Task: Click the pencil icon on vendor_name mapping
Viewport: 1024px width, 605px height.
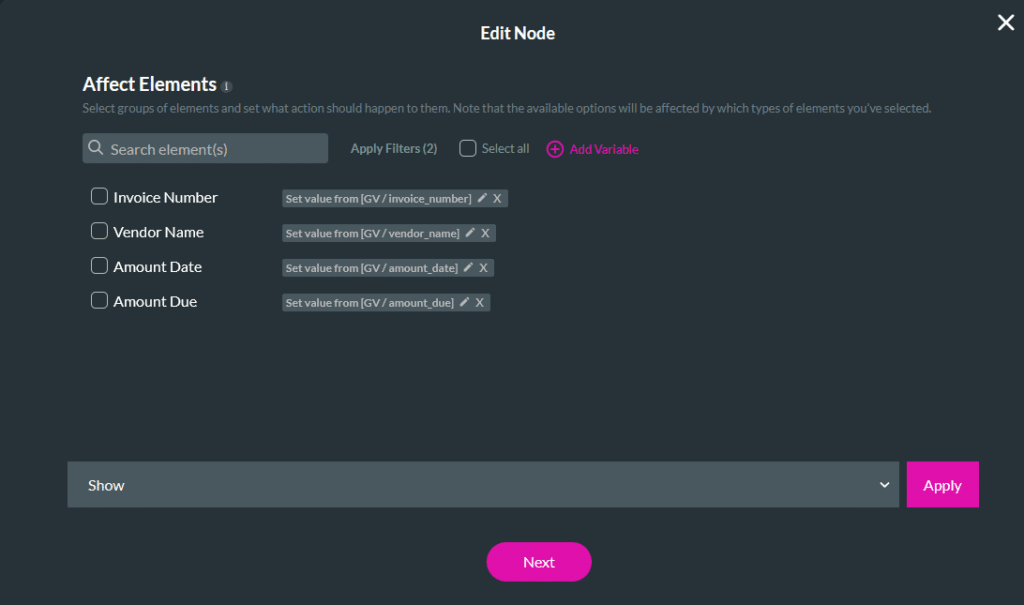Action: click(471, 233)
